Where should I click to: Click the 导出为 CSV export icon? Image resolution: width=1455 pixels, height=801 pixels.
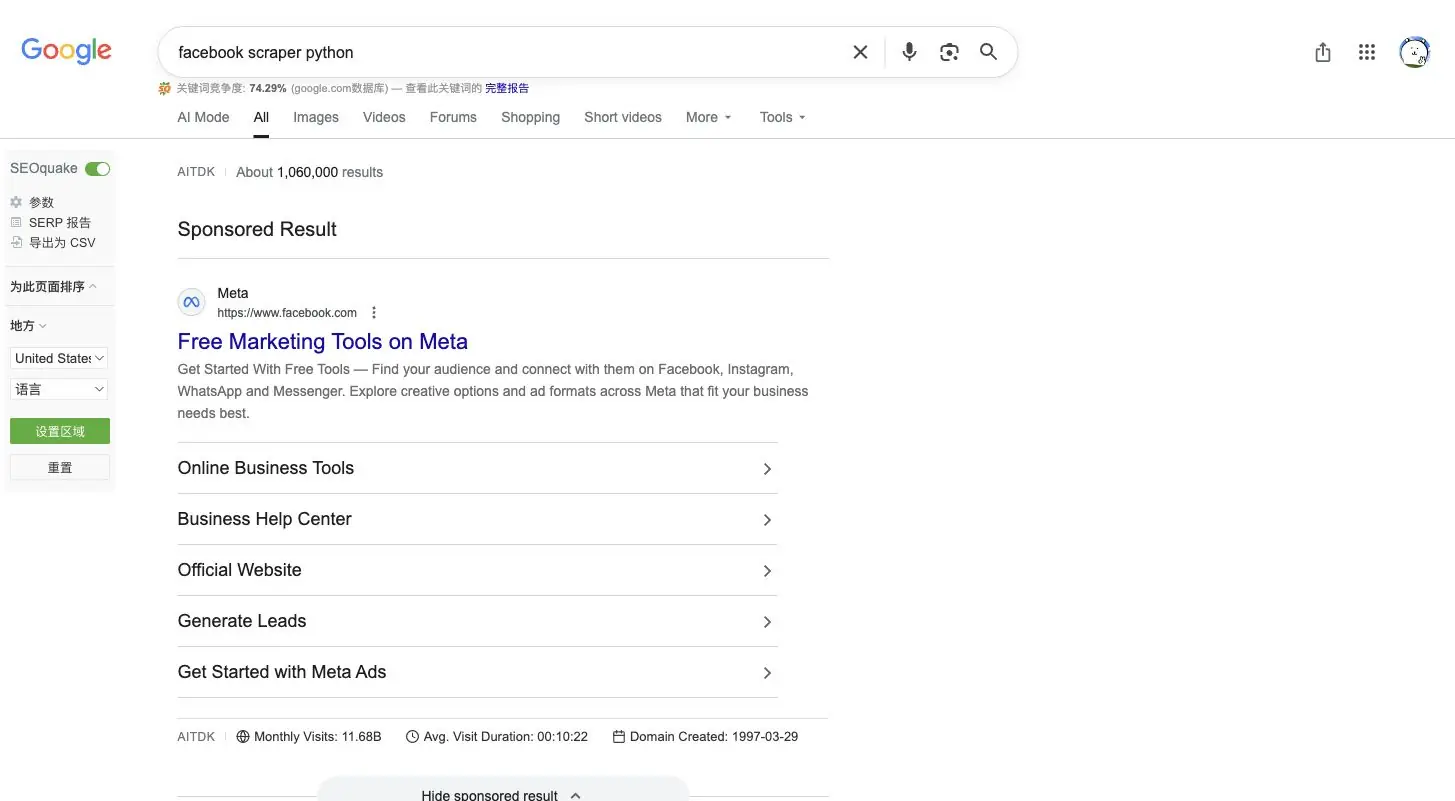[16, 242]
